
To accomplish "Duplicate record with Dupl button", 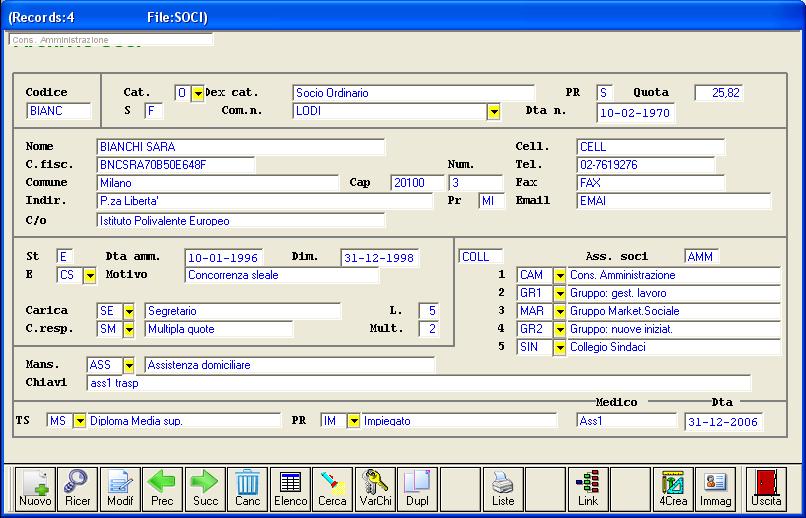I will 417,489.
